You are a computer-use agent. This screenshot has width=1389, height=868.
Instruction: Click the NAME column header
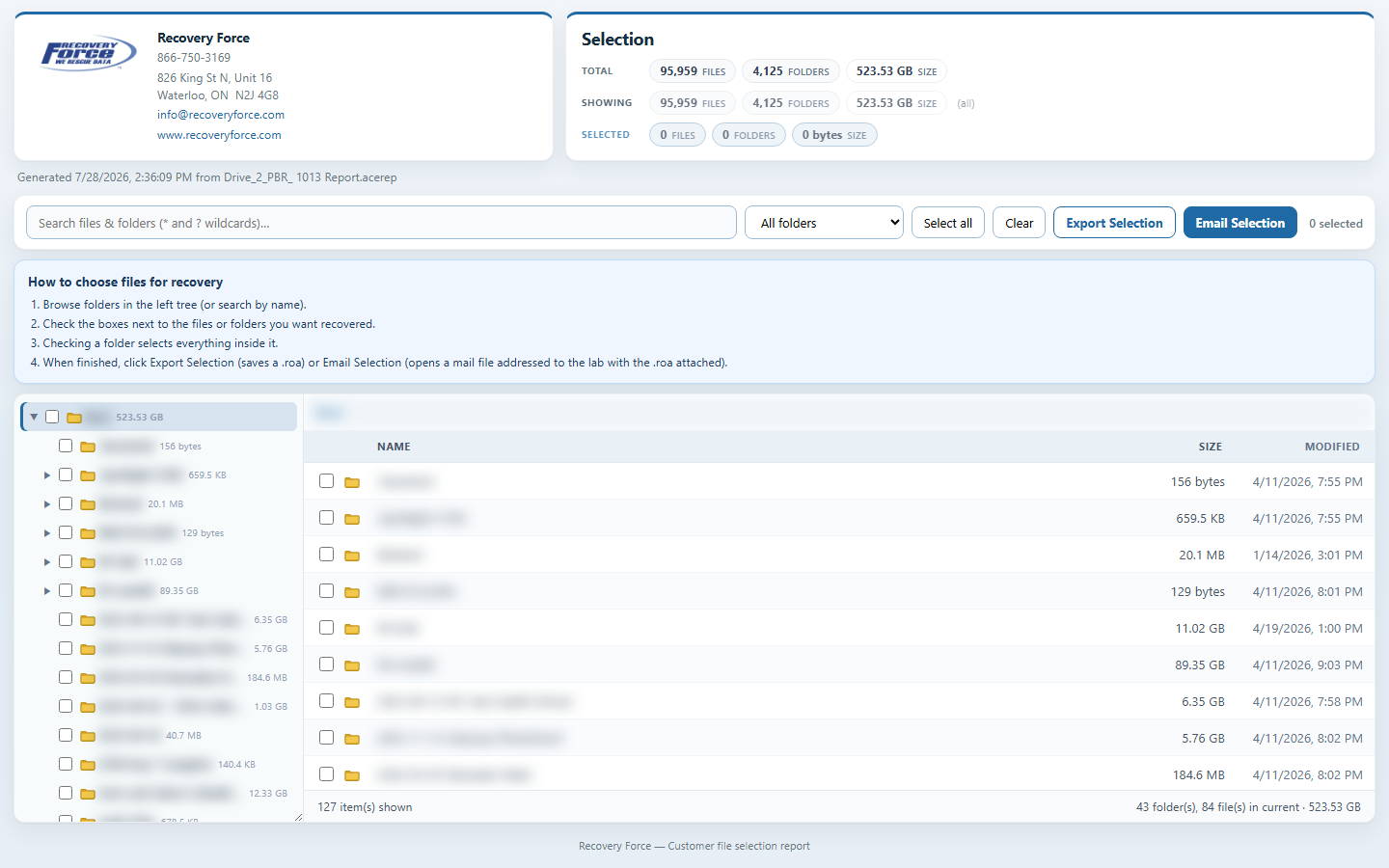pyautogui.click(x=394, y=447)
